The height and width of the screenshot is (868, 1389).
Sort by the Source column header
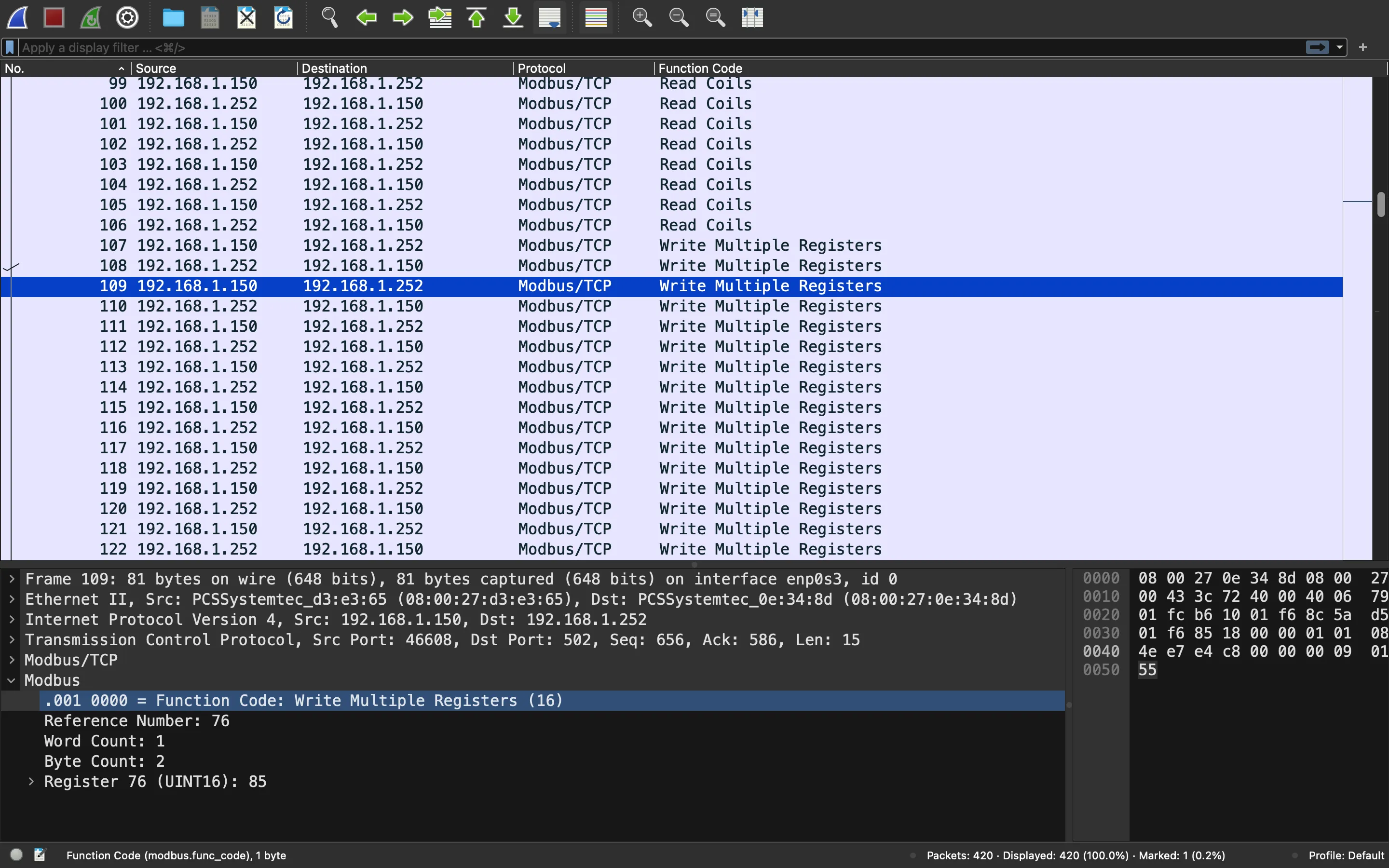click(214, 68)
